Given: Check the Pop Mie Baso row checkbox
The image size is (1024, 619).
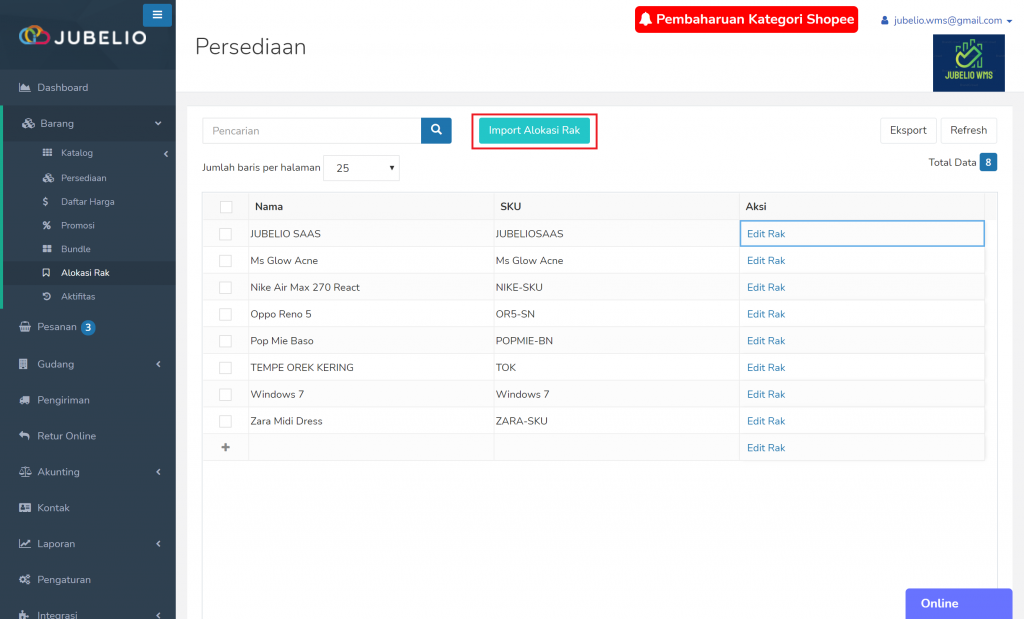Looking at the screenshot, I should (x=225, y=341).
